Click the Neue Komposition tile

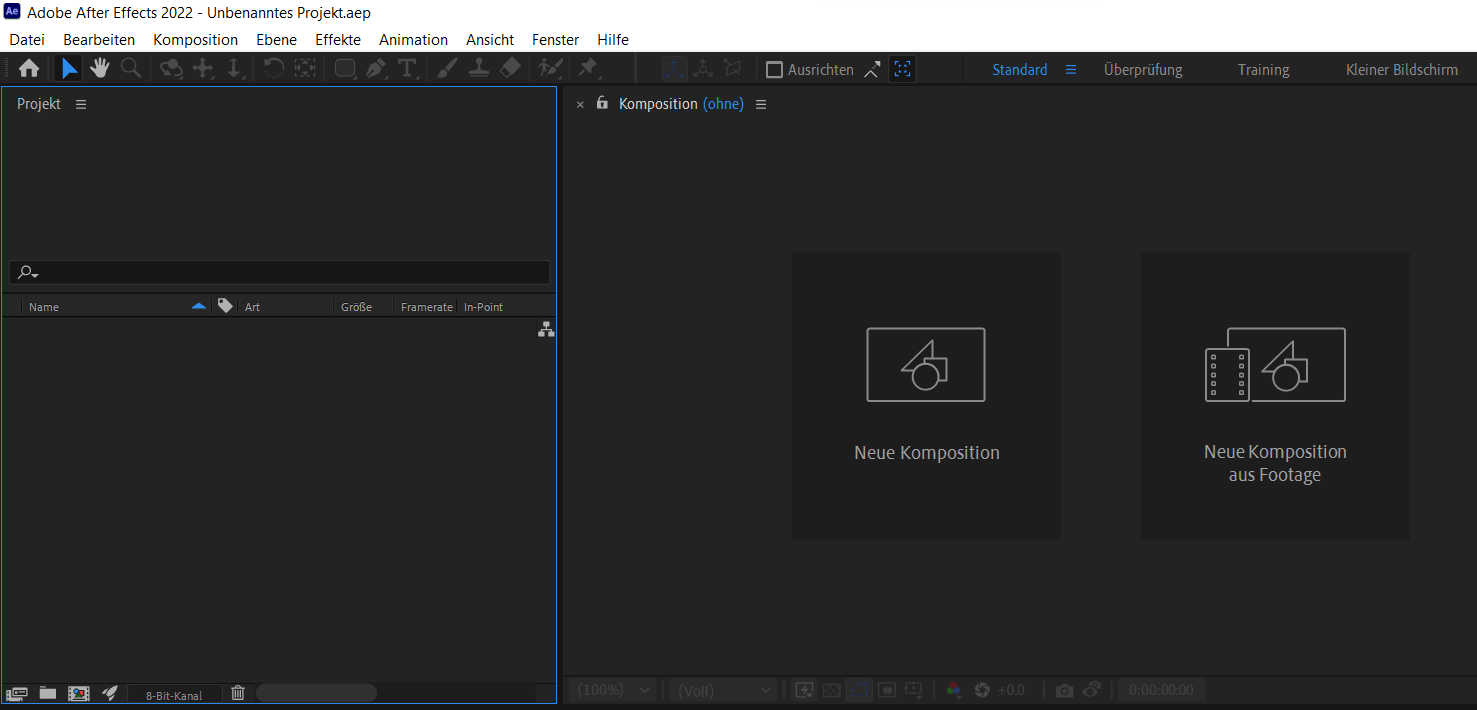point(926,396)
